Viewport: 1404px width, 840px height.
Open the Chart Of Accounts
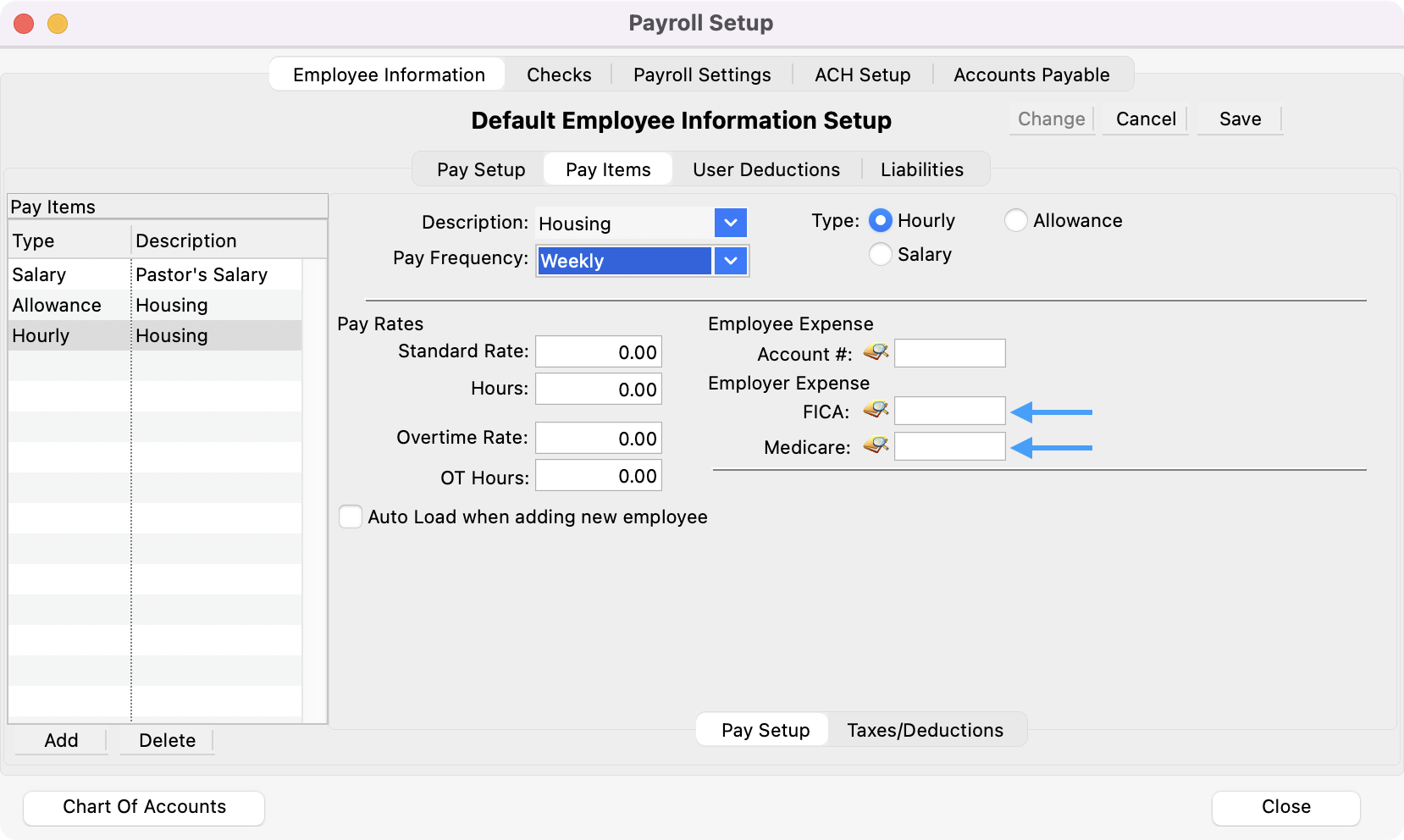coord(144,807)
